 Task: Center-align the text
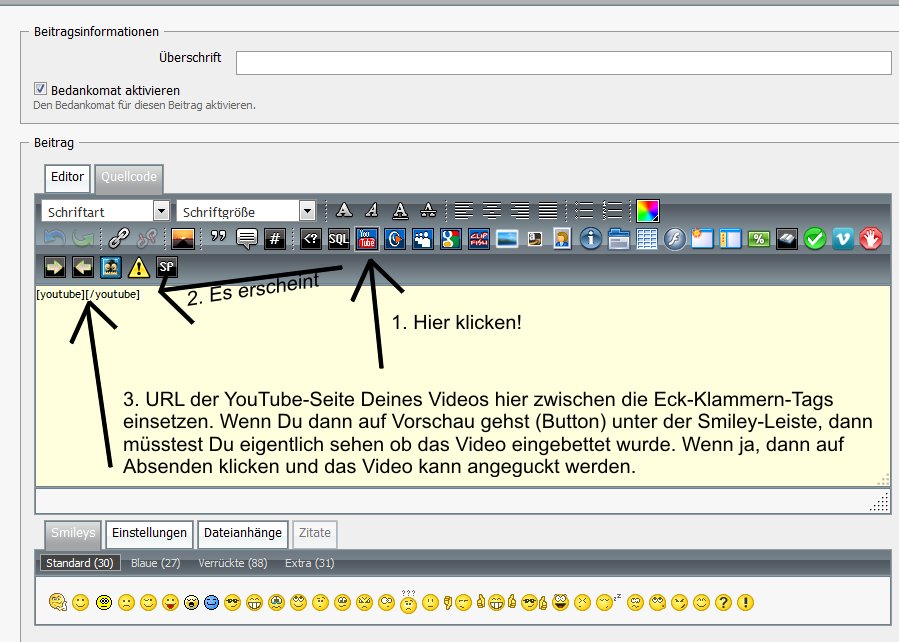pyautogui.click(x=492, y=210)
